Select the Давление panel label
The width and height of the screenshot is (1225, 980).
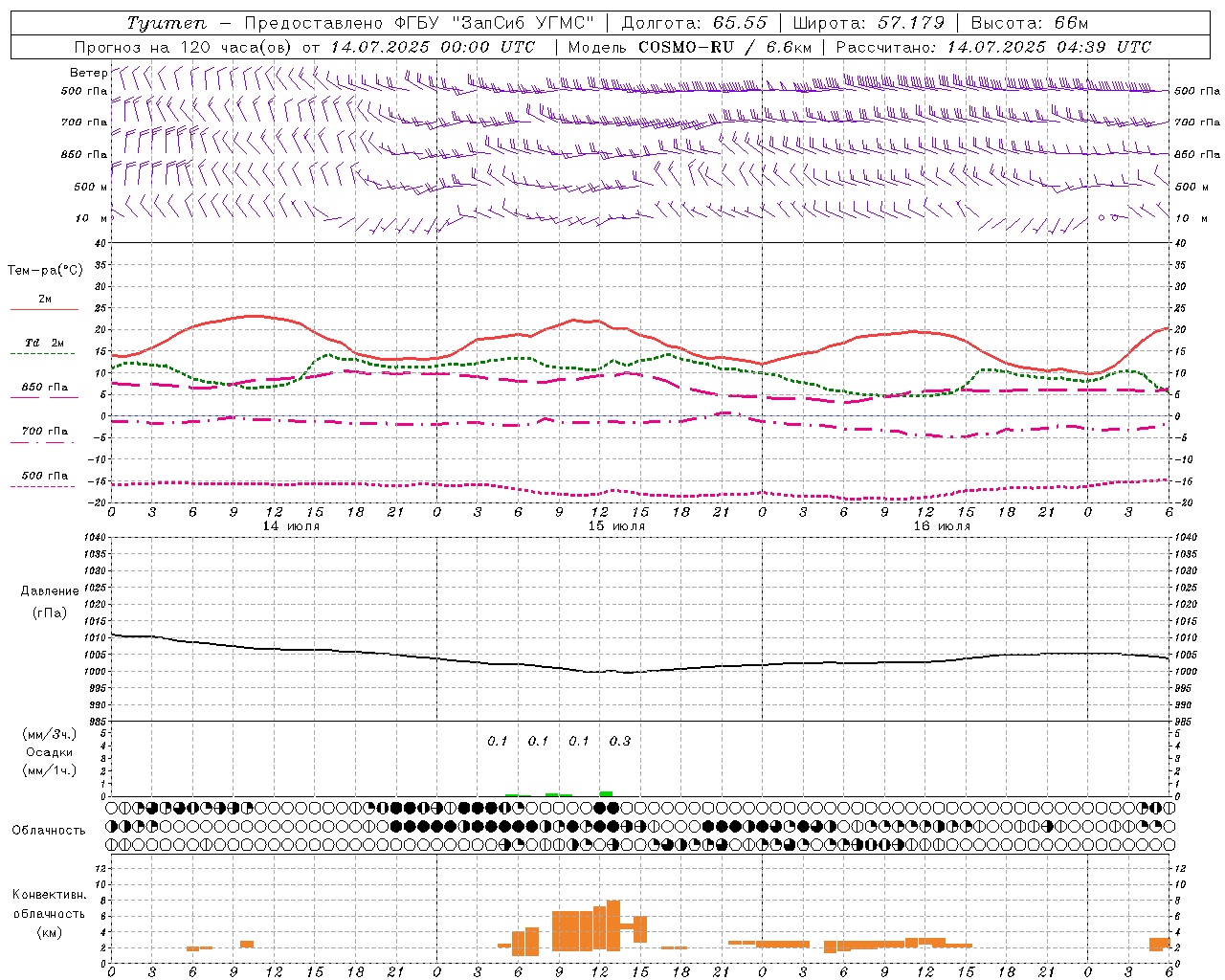(50, 591)
